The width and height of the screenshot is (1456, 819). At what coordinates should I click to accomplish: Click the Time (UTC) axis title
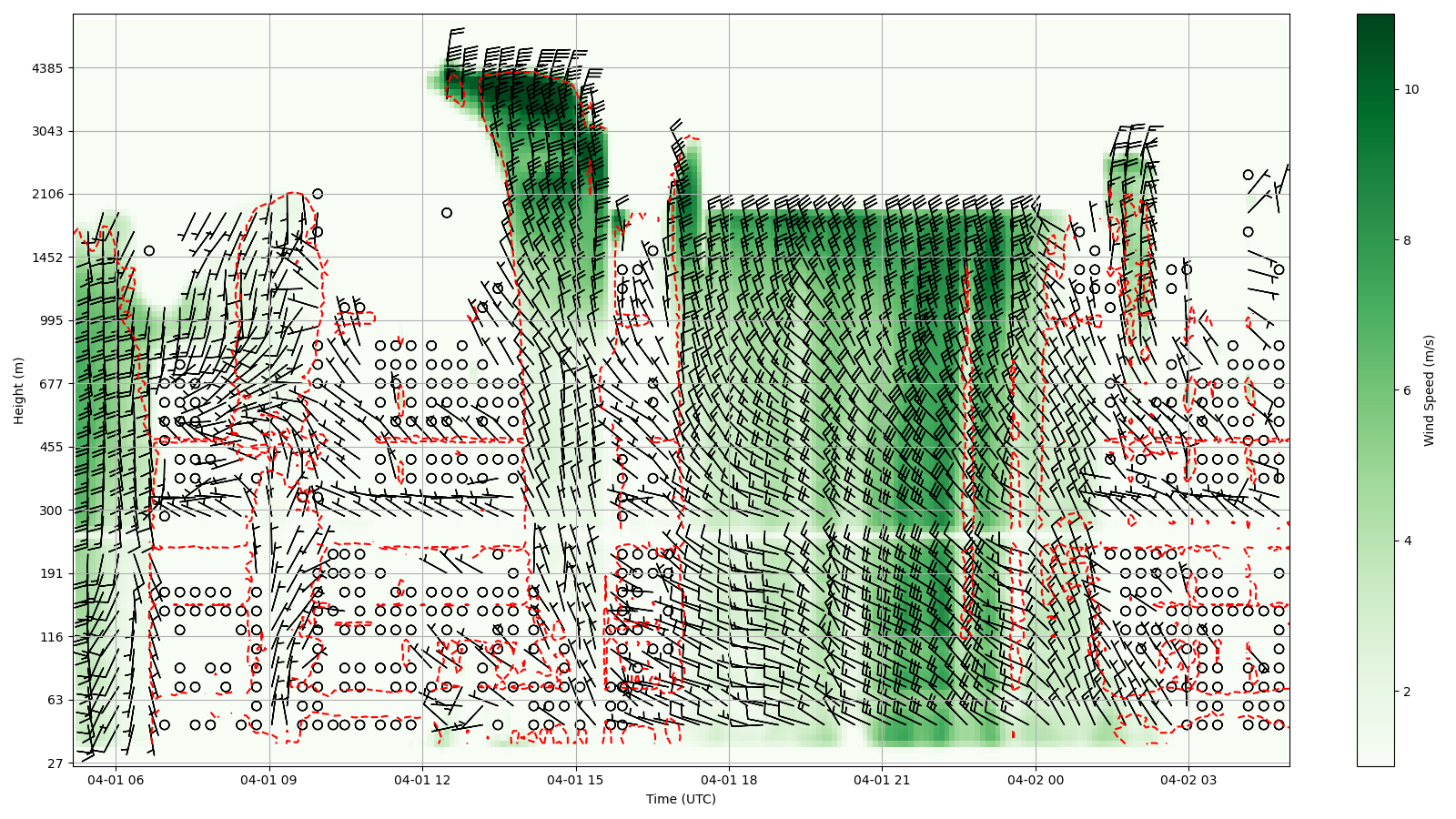681,799
